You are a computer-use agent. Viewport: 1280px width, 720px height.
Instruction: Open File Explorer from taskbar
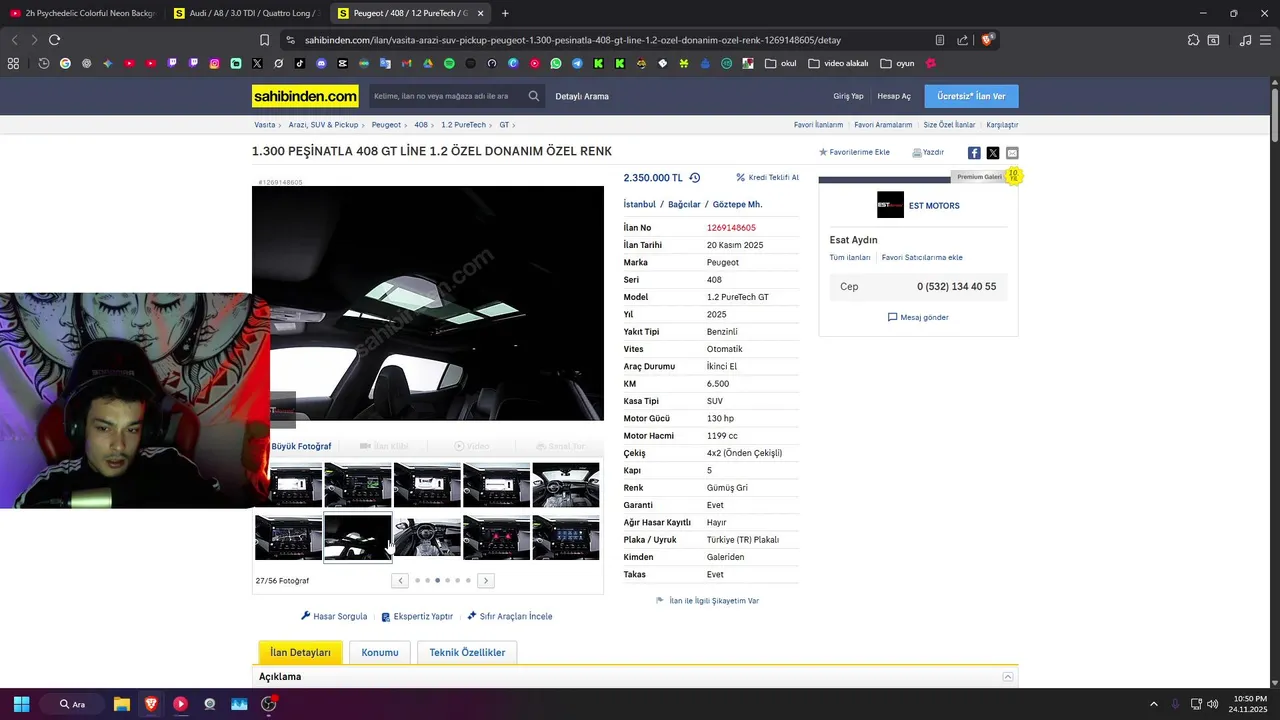pyautogui.click(x=122, y=704)
